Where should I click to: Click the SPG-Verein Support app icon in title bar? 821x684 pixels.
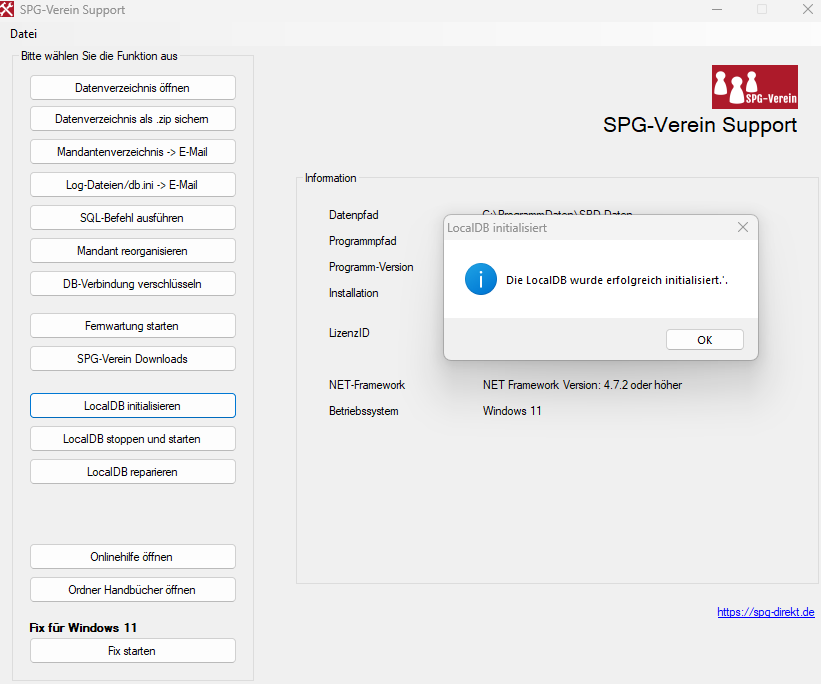click(x=7, y=9)
